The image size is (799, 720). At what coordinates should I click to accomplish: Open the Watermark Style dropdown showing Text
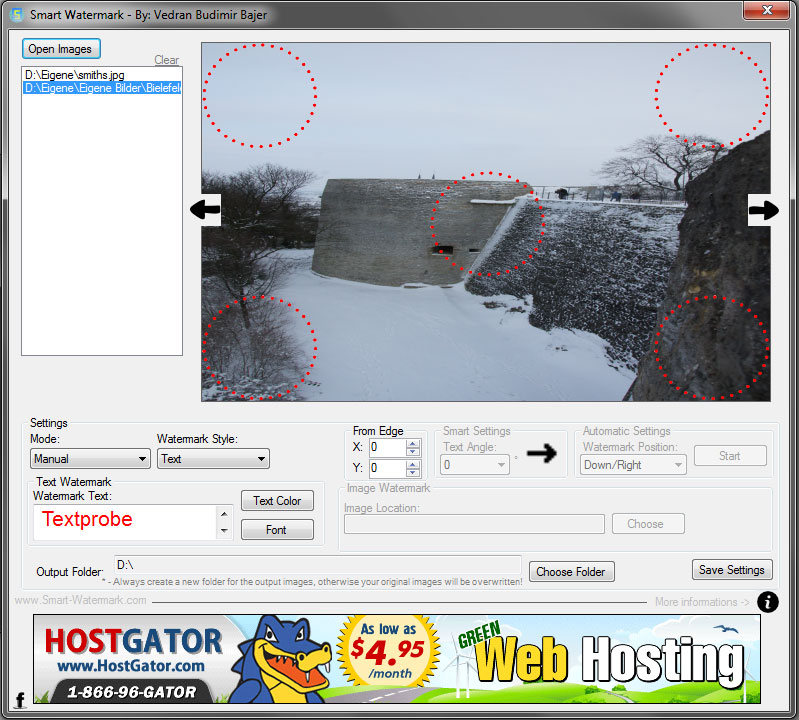(x=213, y=459)
